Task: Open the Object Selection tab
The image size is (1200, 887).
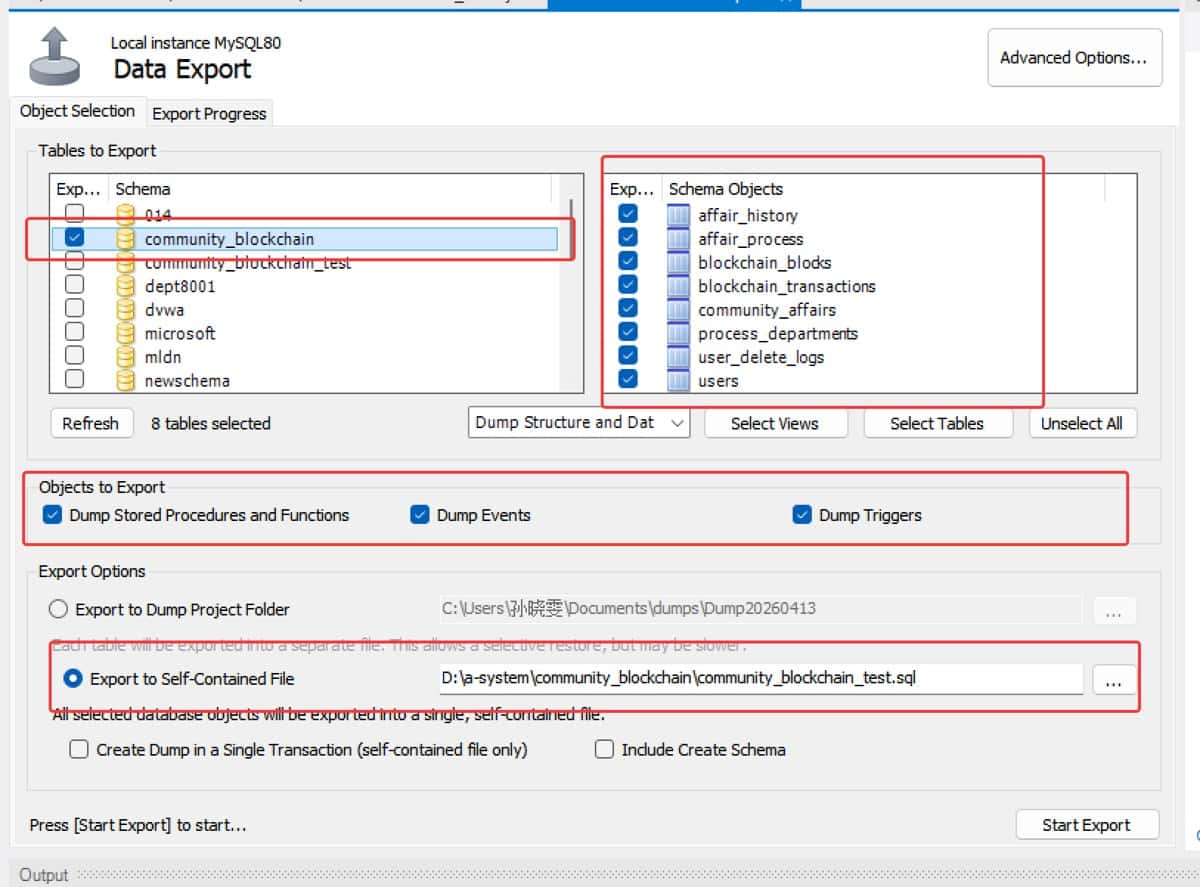Action: pyautogui.click(x=77, y=111)
